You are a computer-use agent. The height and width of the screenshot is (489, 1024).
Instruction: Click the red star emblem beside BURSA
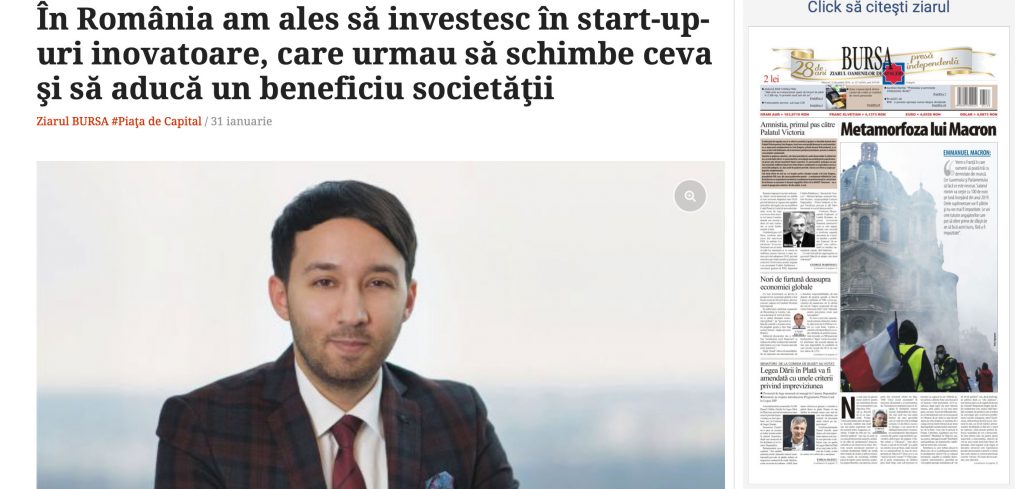893,71
